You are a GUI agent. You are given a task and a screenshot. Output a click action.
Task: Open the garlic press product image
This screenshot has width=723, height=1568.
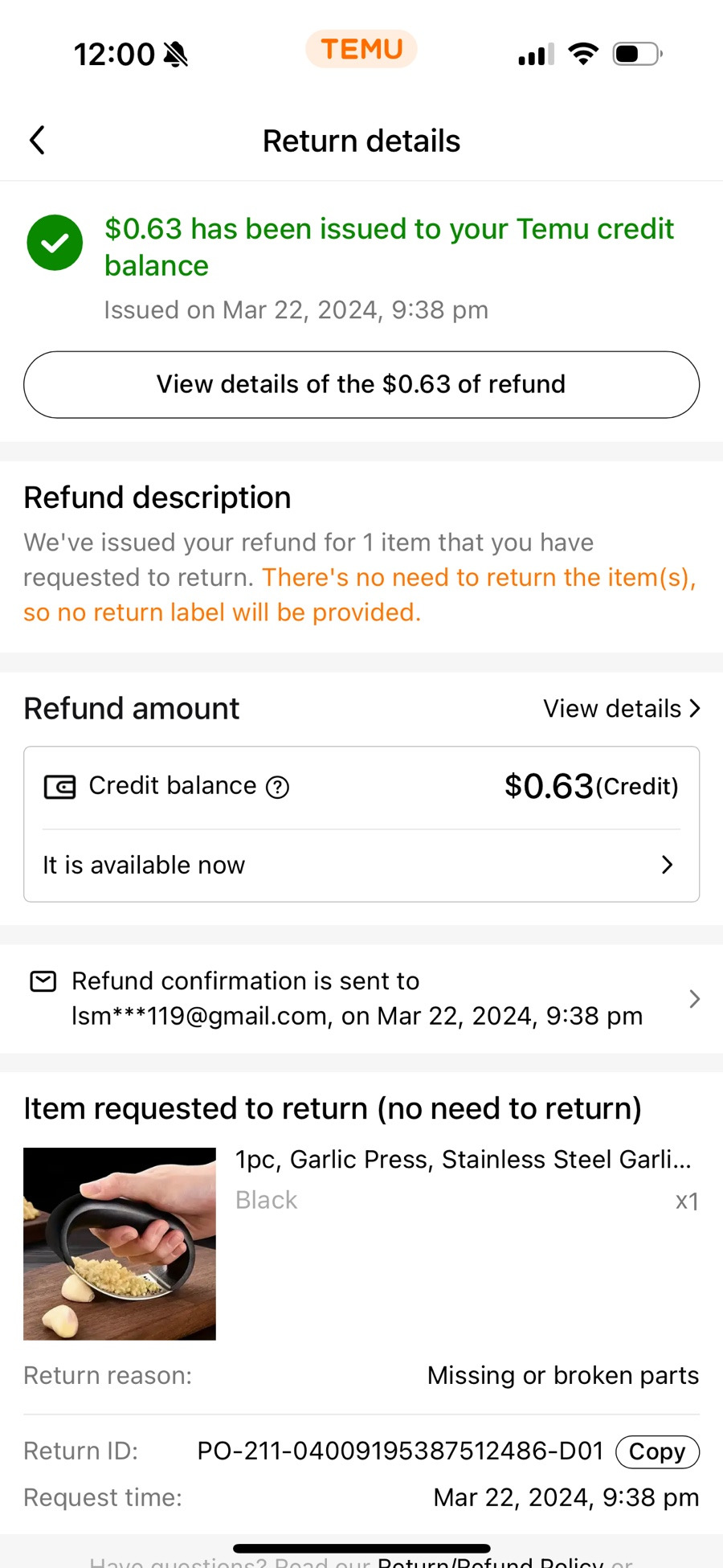click(x=120, y=1243)
